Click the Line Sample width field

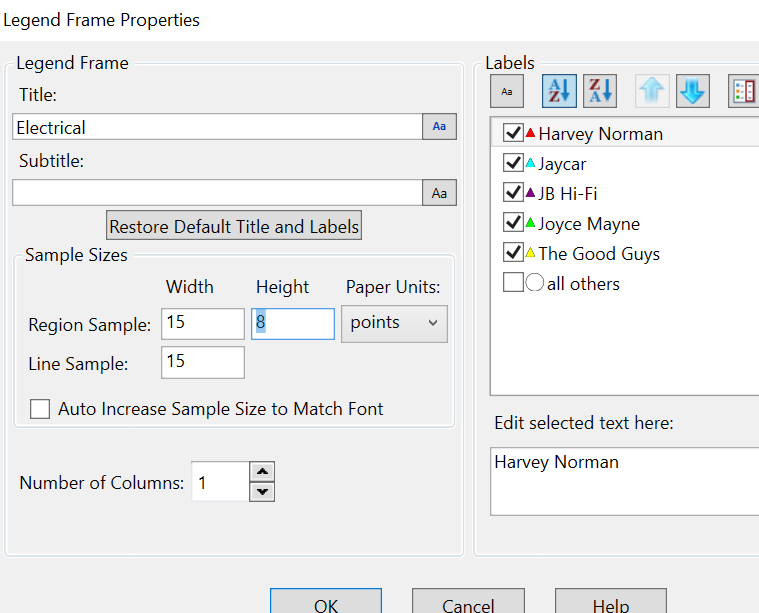click(x=203, y=362)
